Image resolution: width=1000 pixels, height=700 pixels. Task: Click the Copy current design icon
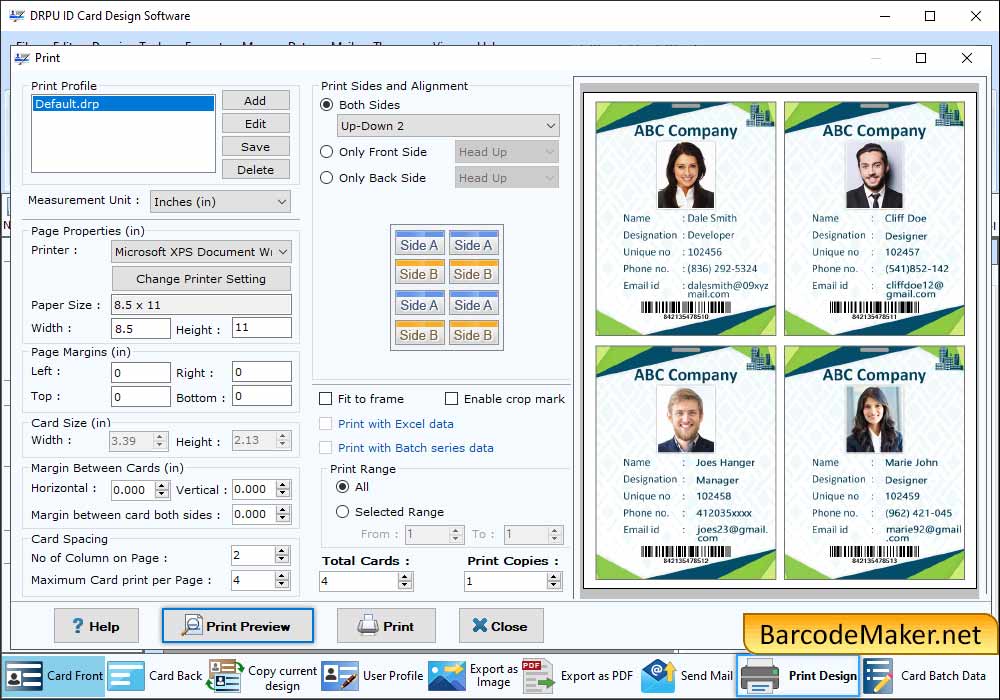pos(224,676)
